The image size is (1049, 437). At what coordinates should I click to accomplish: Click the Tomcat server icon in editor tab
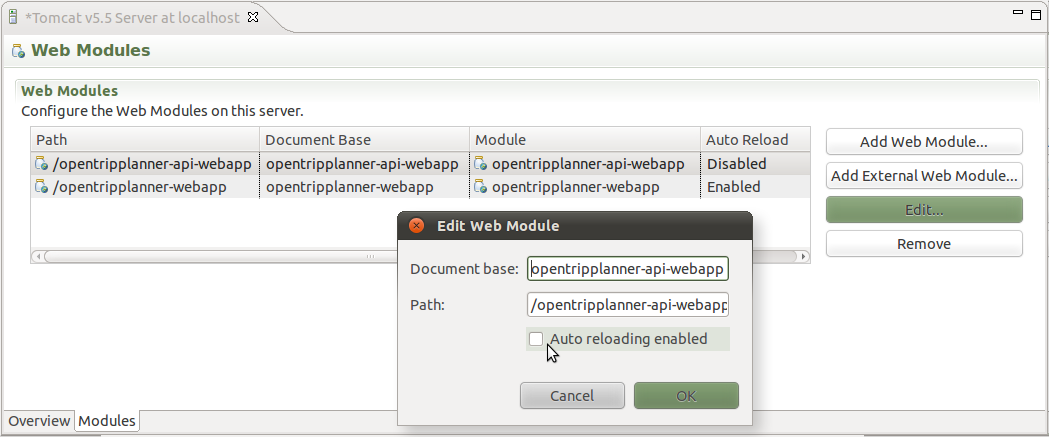tap(13, 18)
